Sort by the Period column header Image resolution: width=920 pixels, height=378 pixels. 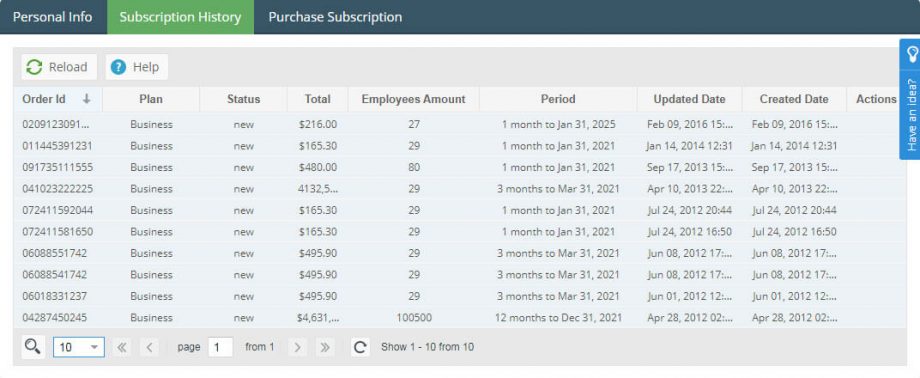pos(558,99)
